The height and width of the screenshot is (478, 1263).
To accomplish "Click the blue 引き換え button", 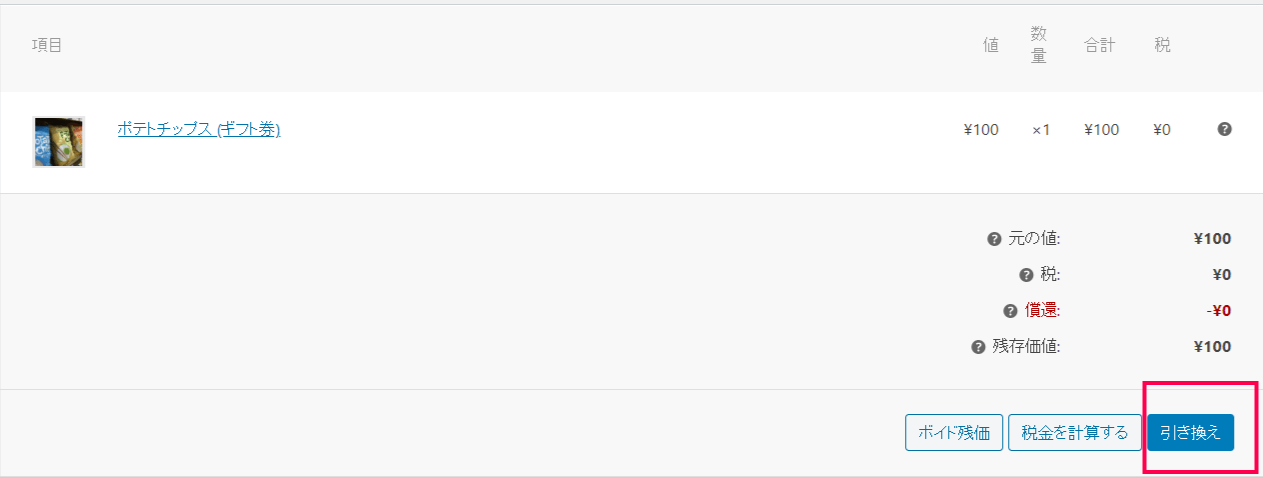I will click(1190, 433).
